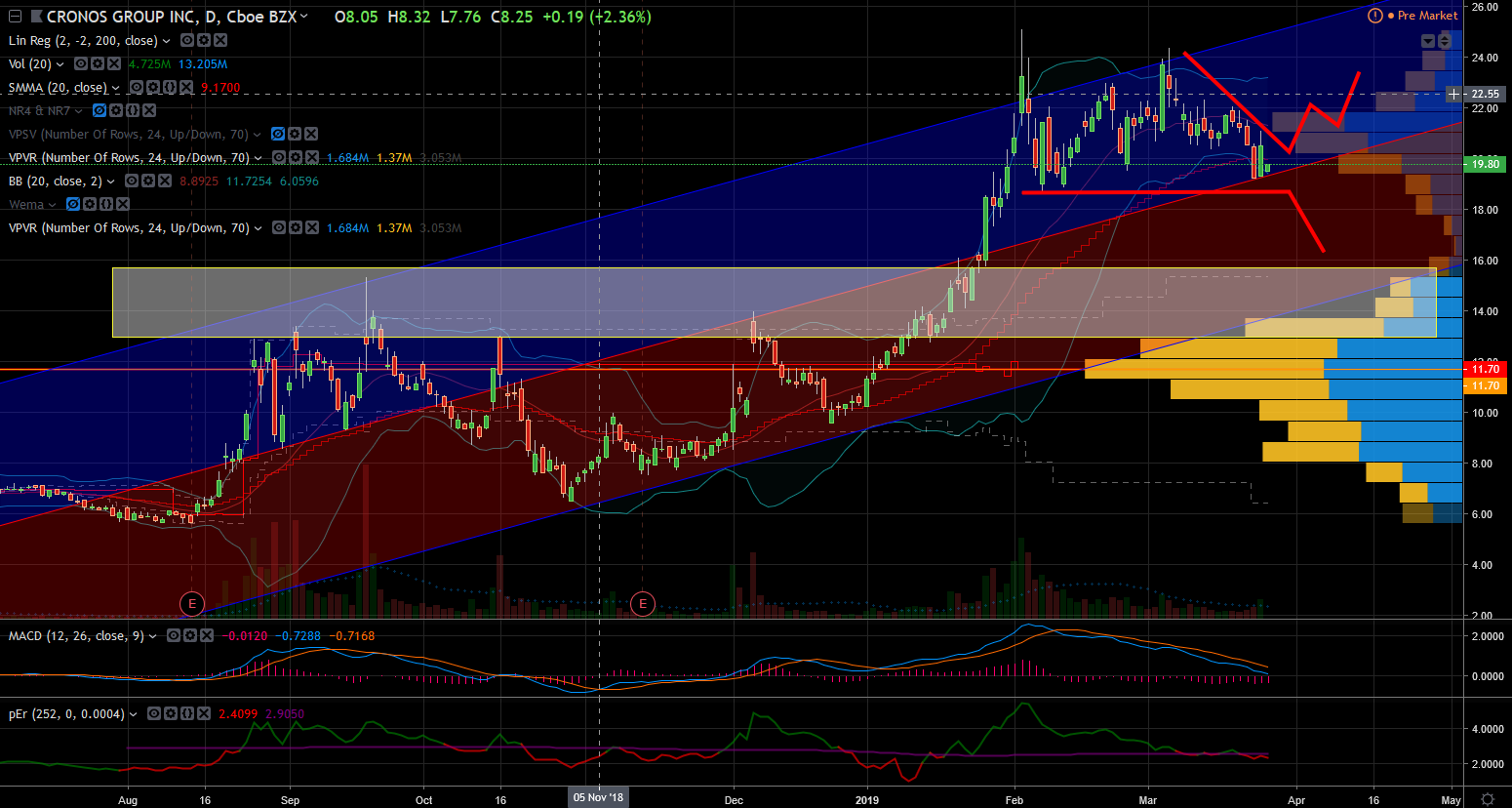Open Wema indicator settings gear

click(90, 204)
